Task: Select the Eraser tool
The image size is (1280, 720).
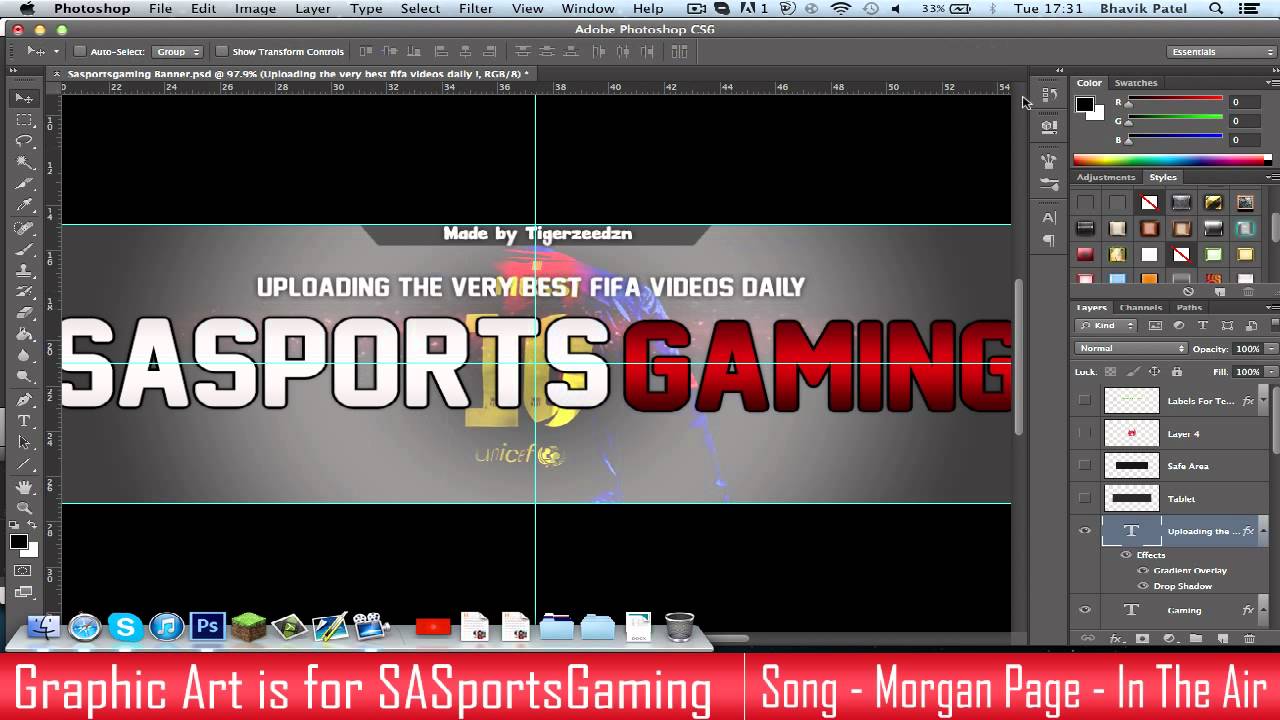Action: (x=24, y=313)
